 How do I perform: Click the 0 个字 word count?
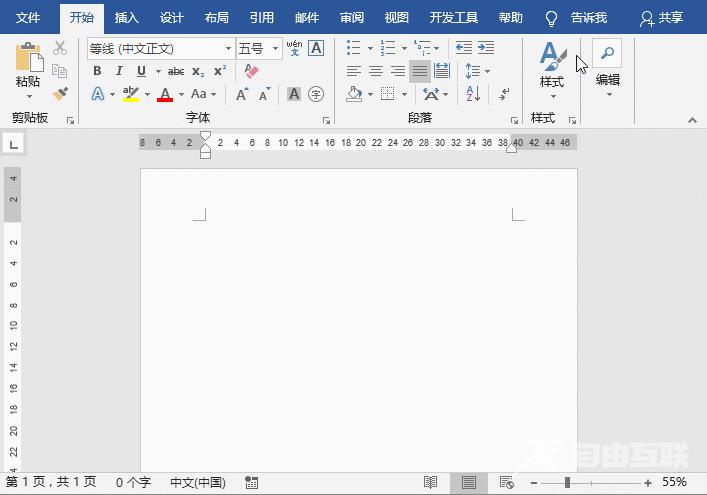133,483
